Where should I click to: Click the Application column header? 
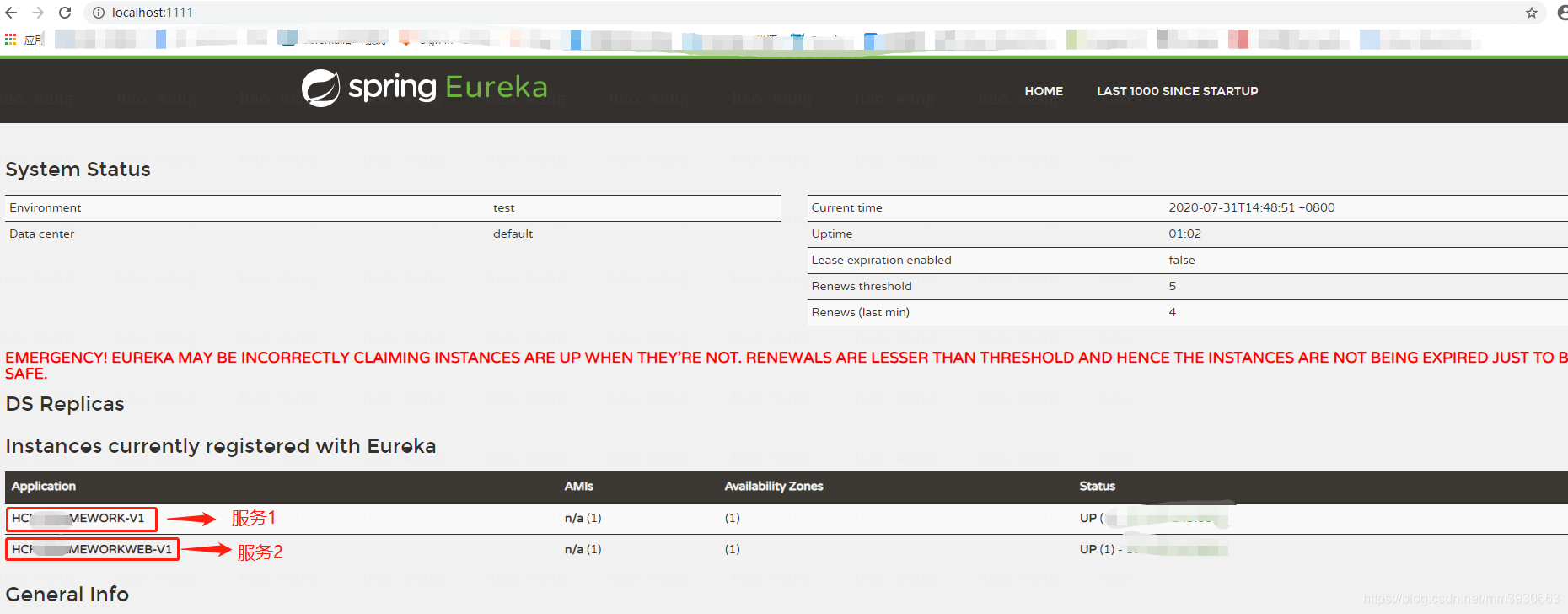click(x=44, y=486)
